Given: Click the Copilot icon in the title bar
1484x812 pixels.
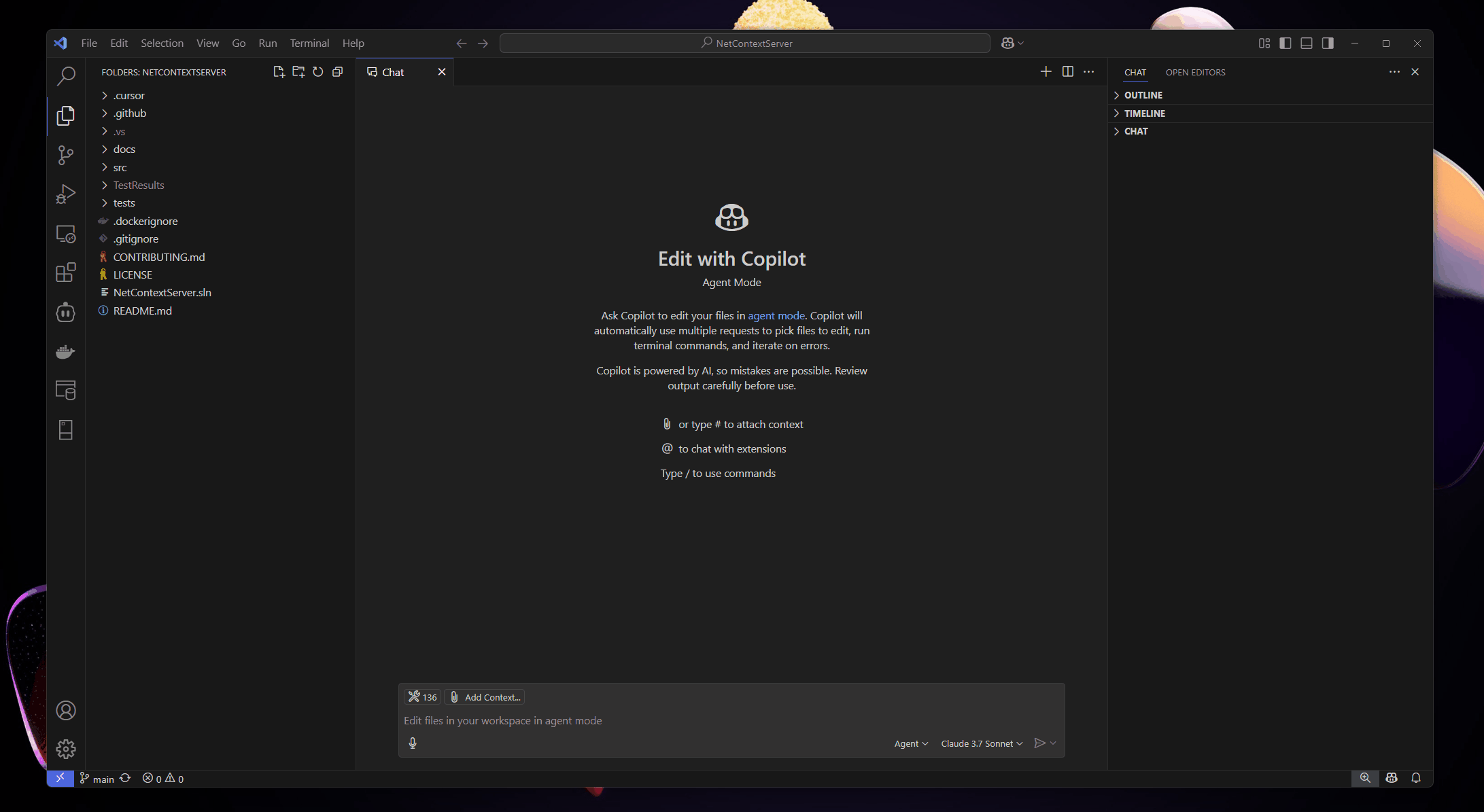Looking at the screenshot, I should point(1008,43).
